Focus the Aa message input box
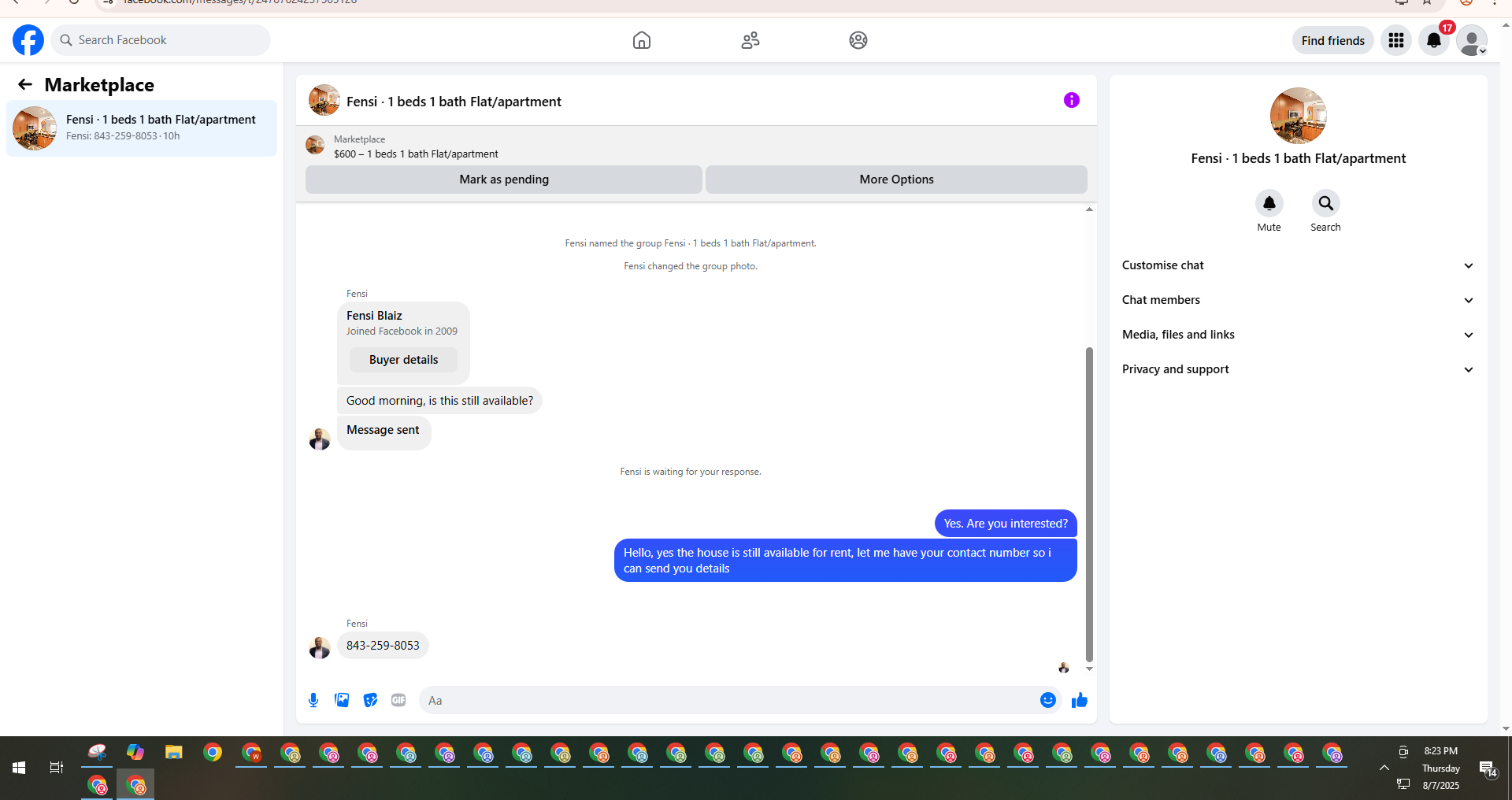The image size is (1512, 800). [728, 700]
